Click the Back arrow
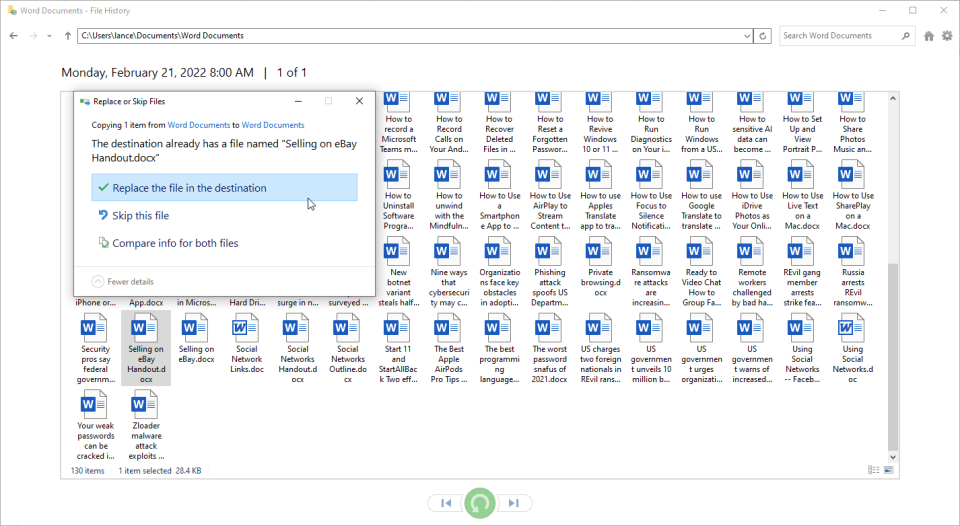The width and height of the screenshot is (960, 526). tap(13, 36)
